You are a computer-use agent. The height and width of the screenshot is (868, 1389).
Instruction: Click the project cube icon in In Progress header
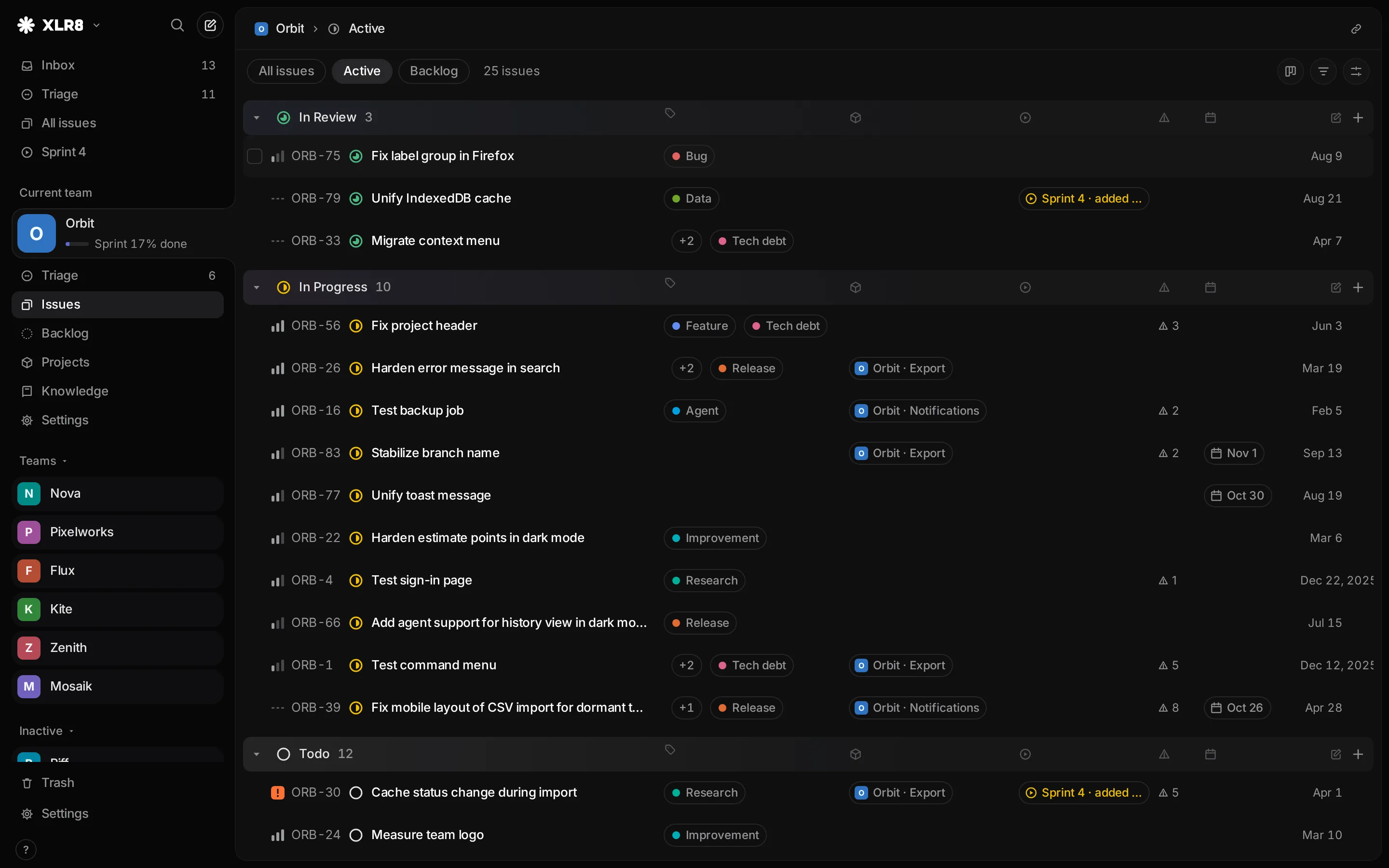point(855,287)
